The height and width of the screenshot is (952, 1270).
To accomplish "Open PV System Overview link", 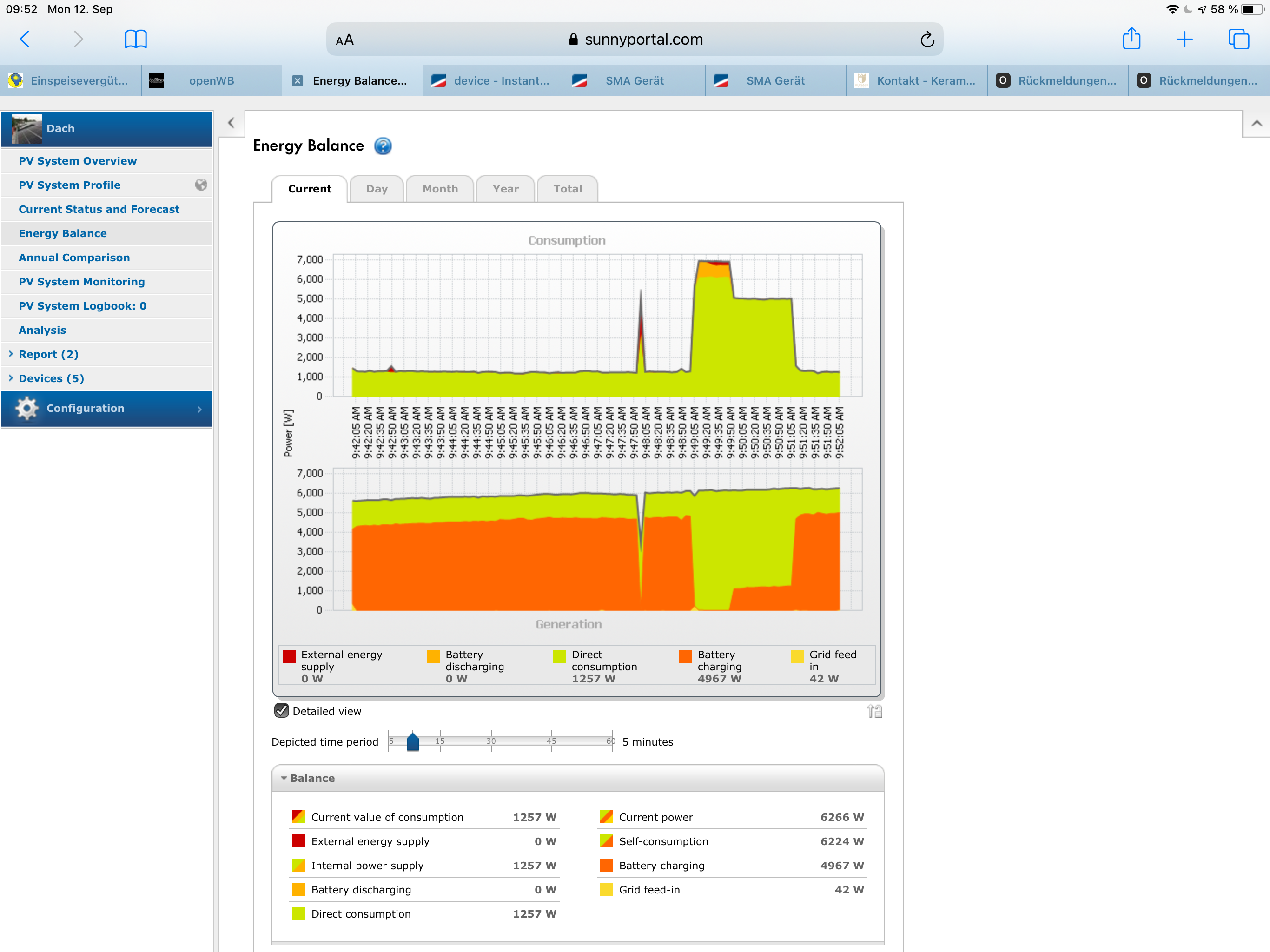I will click(x=78, y=161).
